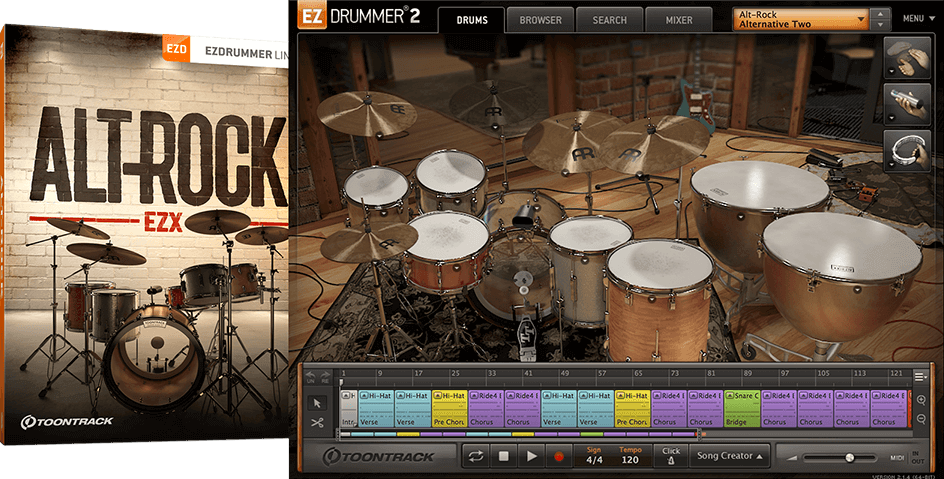Toggle the record button
This screenshot has width=944, height=479.
pyautogui.click(x=559, y=457)
